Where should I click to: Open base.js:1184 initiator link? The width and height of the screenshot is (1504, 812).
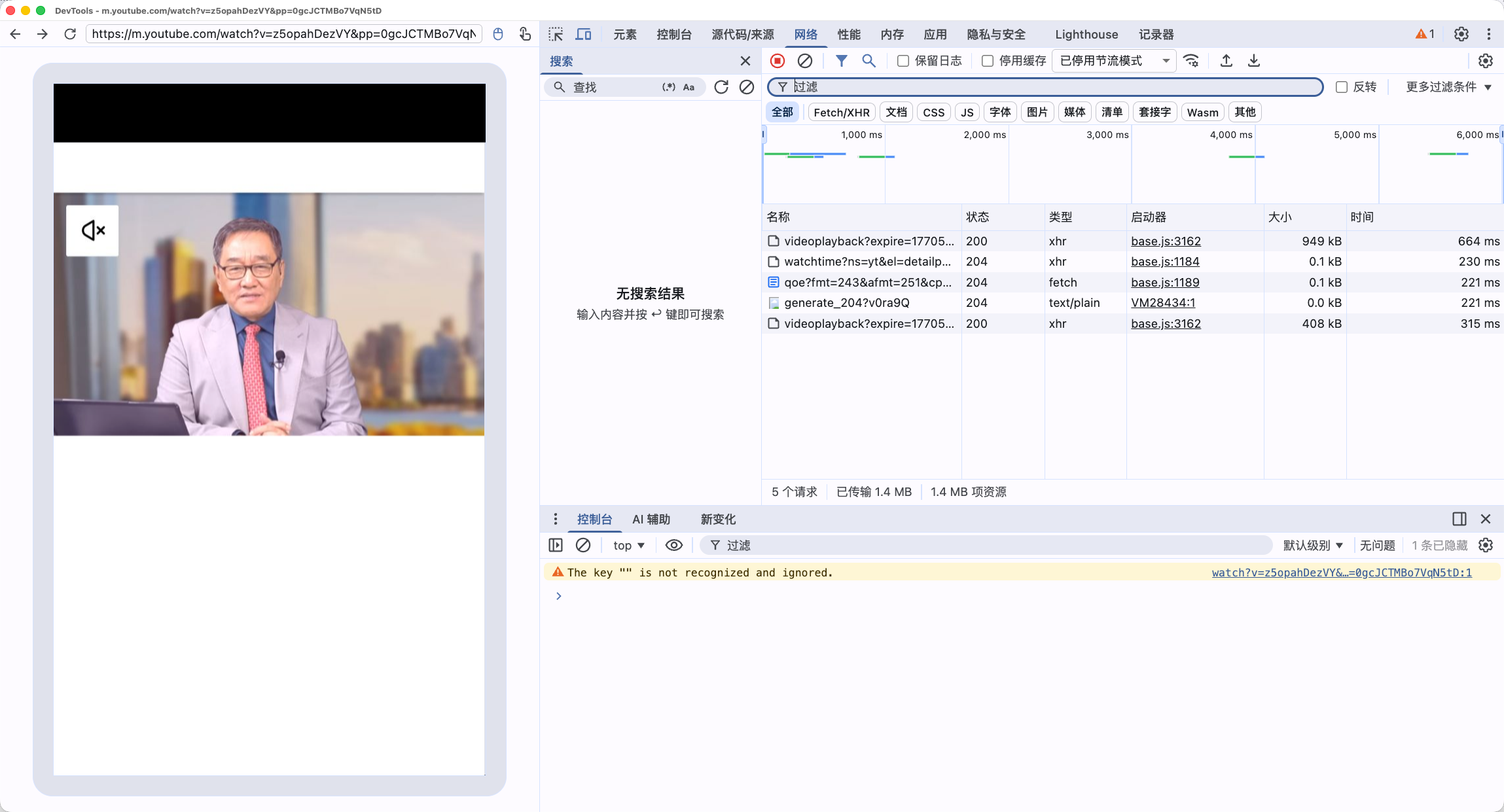coord(1165,262)
